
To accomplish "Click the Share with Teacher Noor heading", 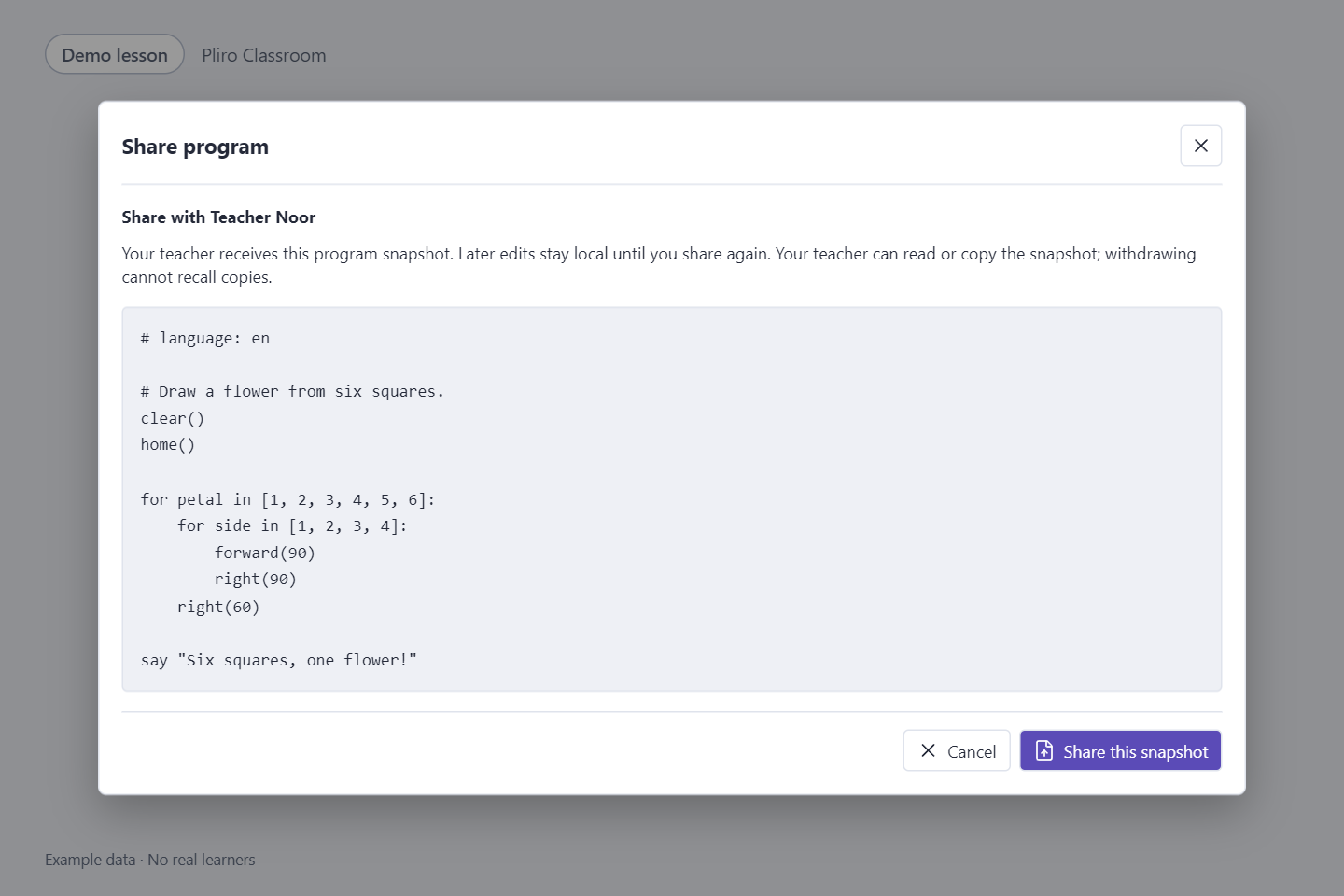I will [218, 217].
